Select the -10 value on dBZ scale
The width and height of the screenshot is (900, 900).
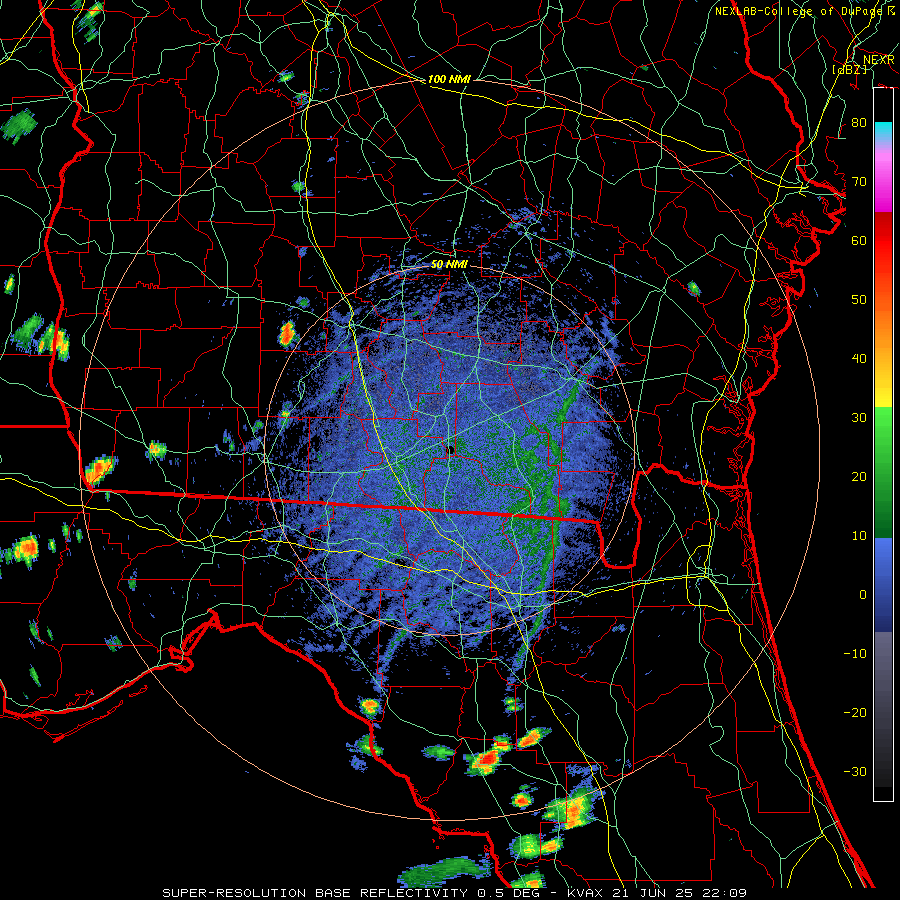[855, 654]
